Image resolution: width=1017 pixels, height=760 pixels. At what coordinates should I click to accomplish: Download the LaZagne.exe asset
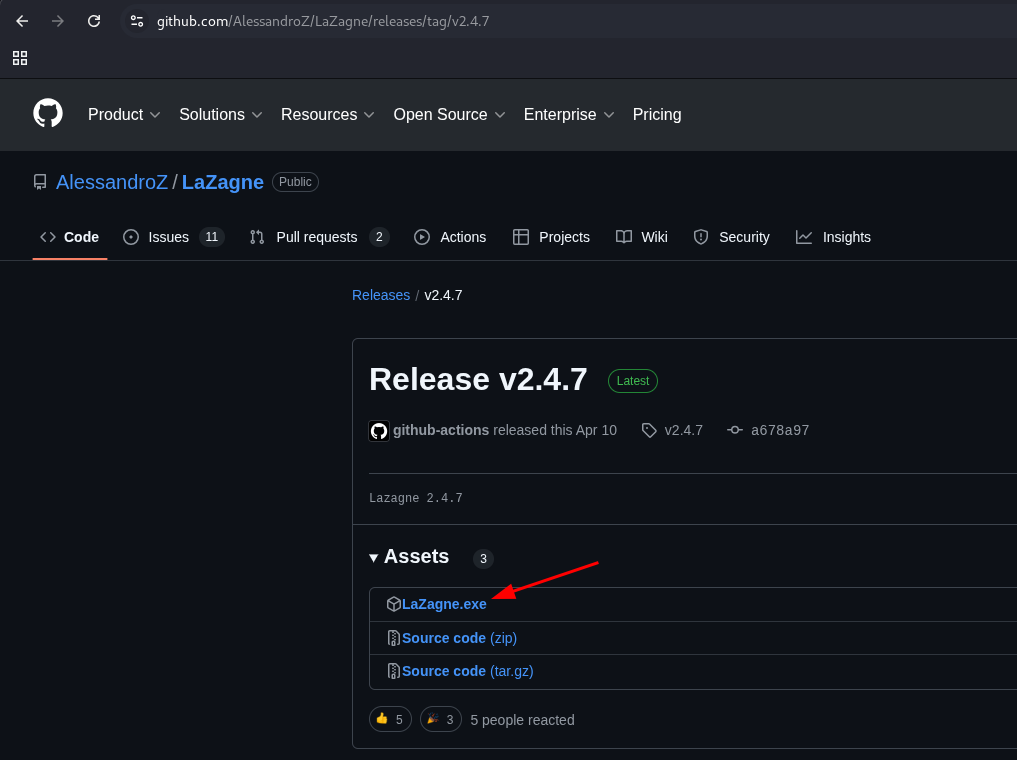(x=444, y=604)
